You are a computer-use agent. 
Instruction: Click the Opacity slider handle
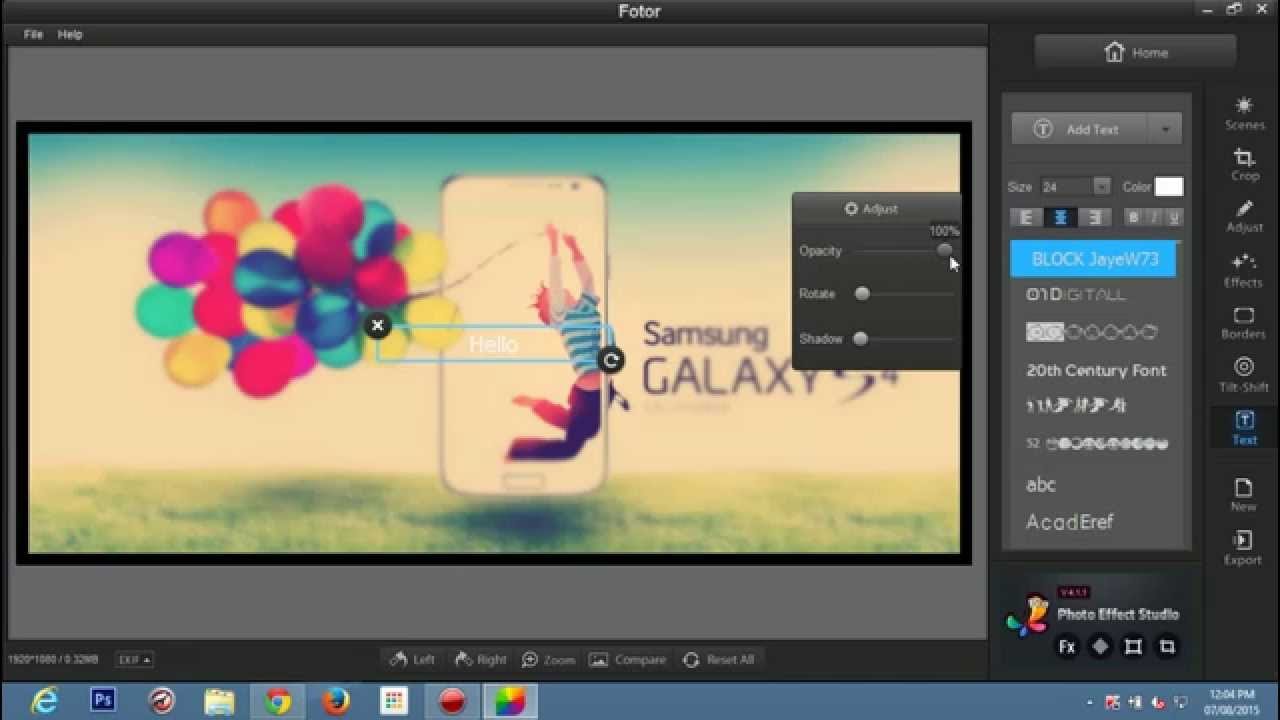(944, 250)
